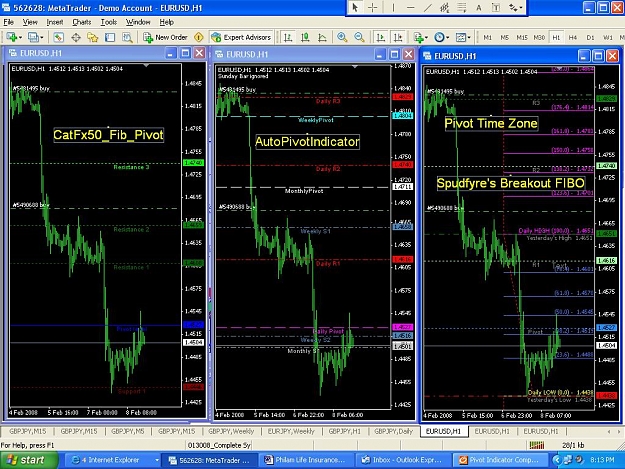Switch to Inbox - Outlook Express taskbar item
625x469 pixels.
(x=402, y=460)
